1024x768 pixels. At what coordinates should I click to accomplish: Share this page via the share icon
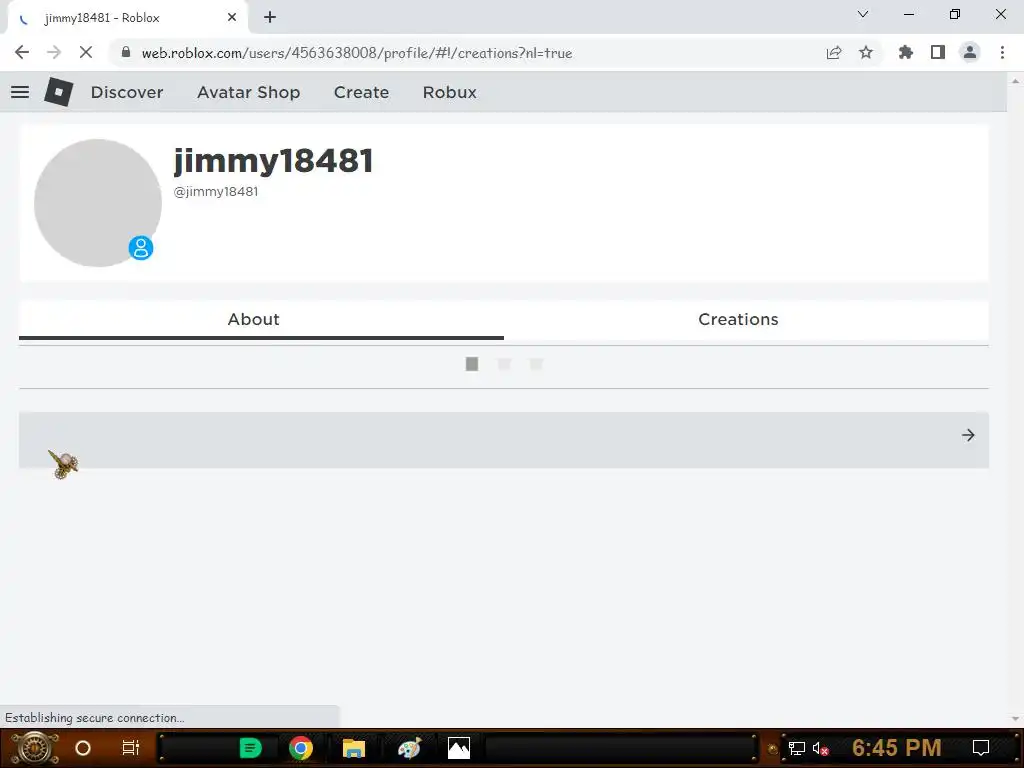pos(834,53)
